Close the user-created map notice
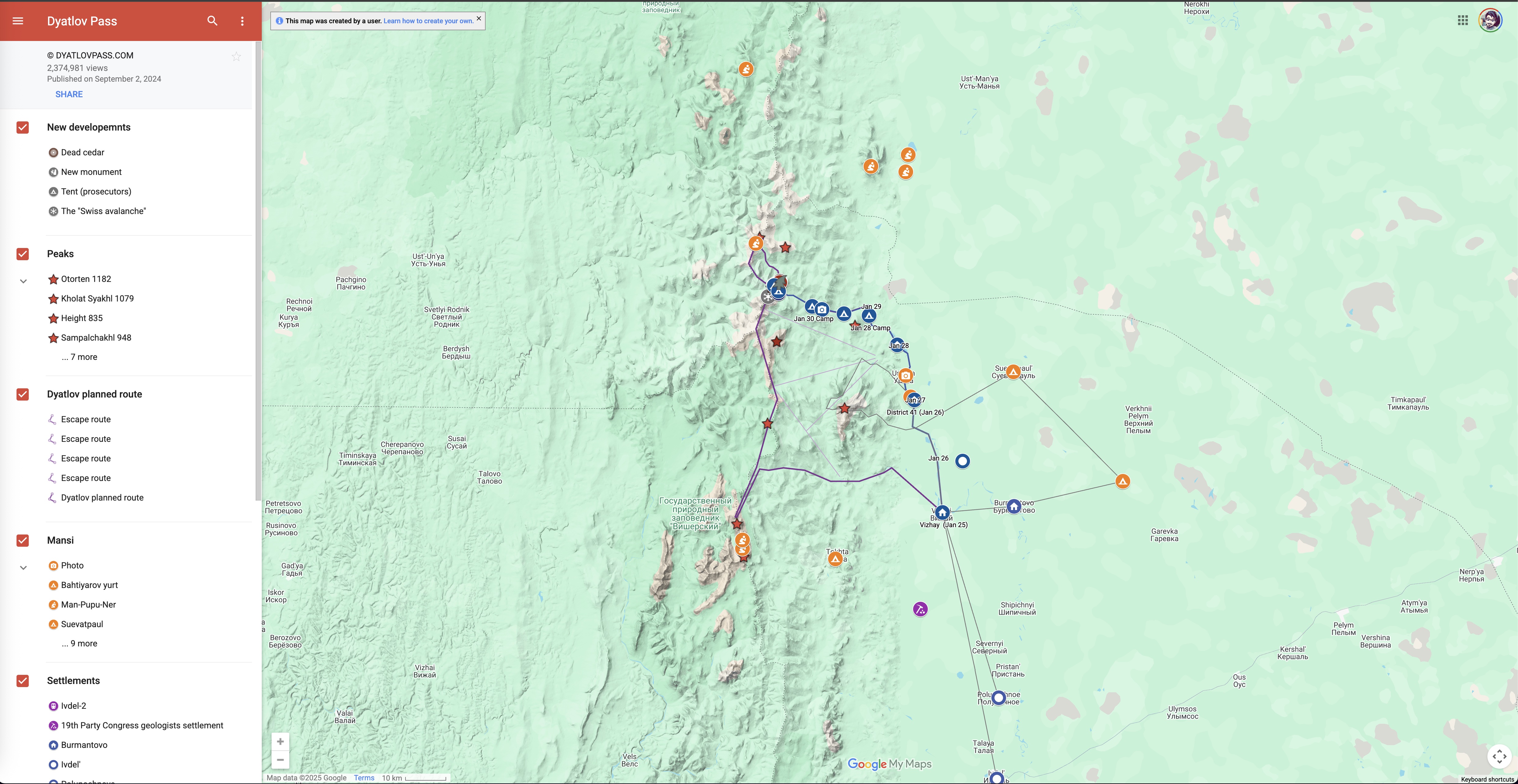The image size is (1518, 784). pos(479,18)
